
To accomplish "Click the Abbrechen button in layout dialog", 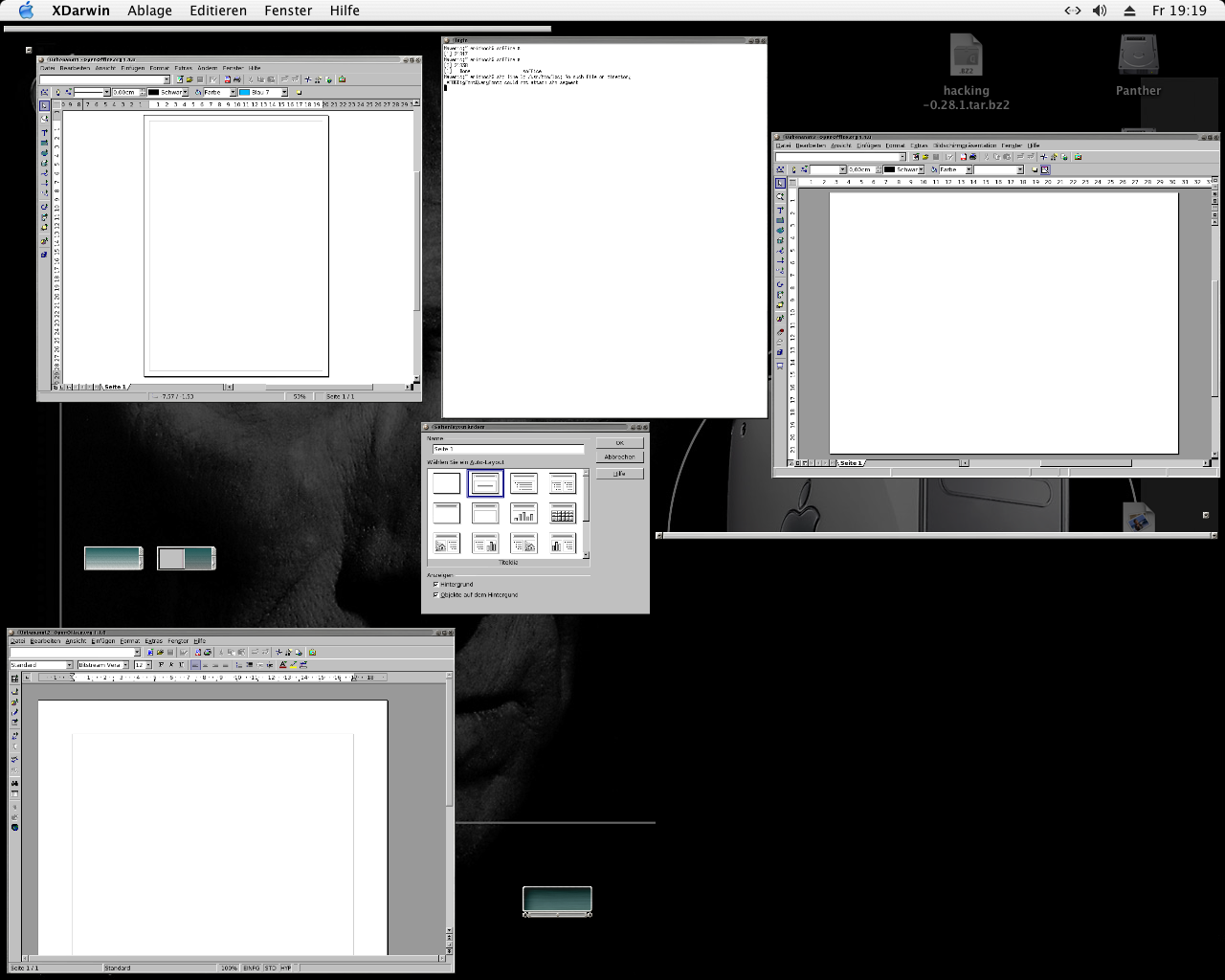I will tap(619, 457).
